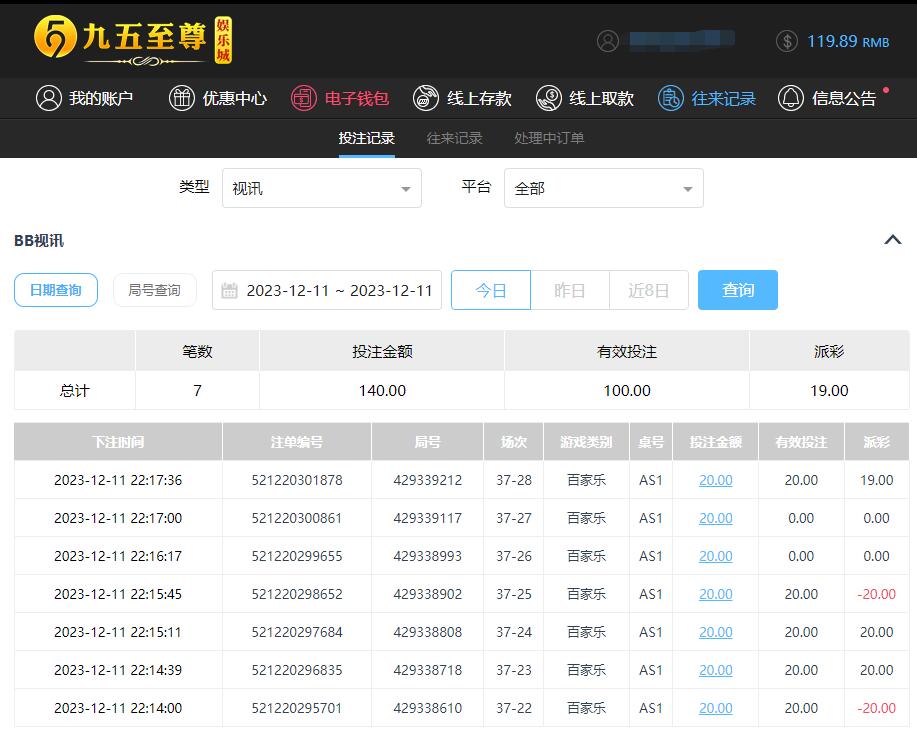Open the 平台 dropdown showing 全部

tap(604, 188)
